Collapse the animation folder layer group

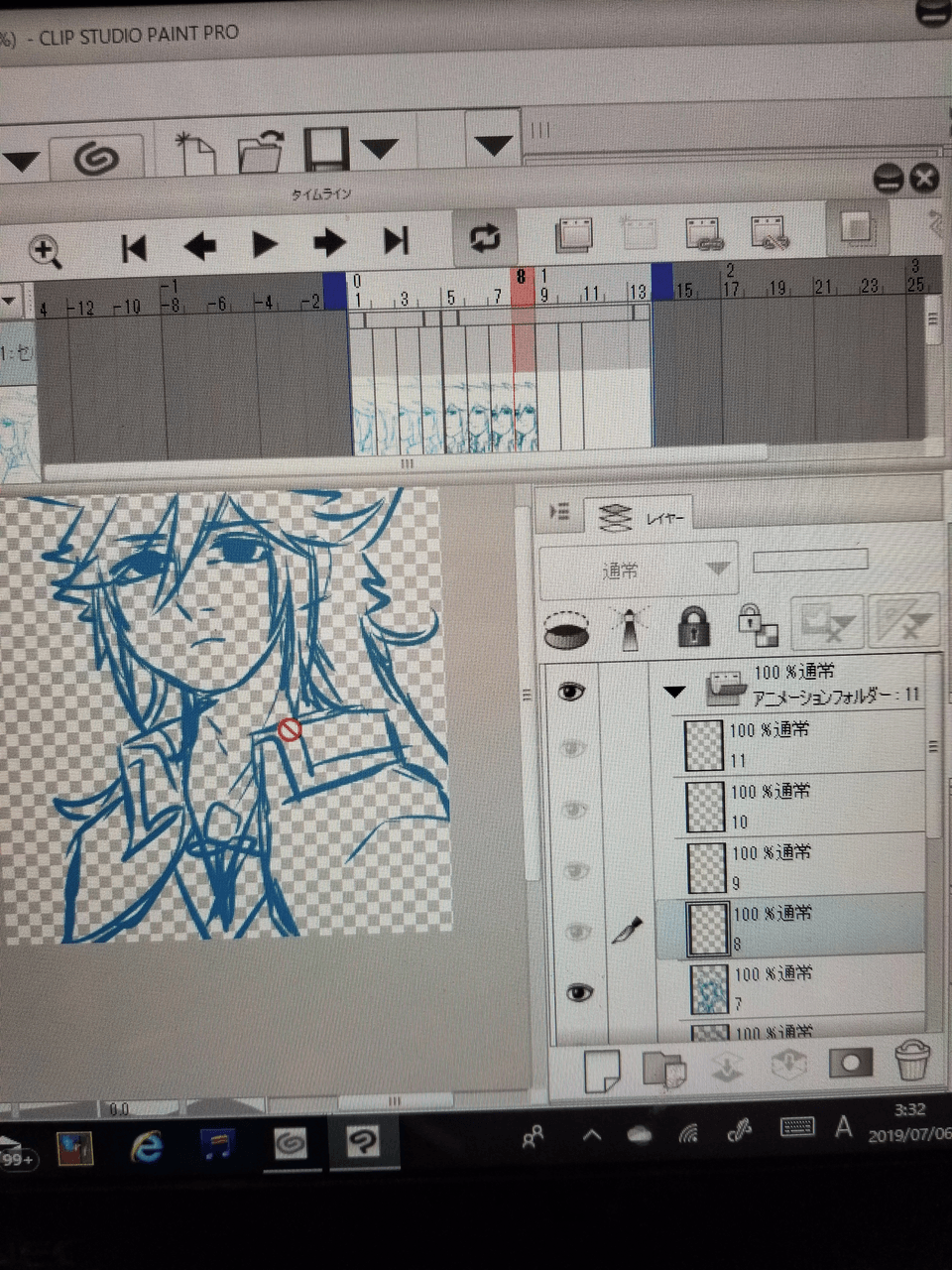(x=675, y=692)
